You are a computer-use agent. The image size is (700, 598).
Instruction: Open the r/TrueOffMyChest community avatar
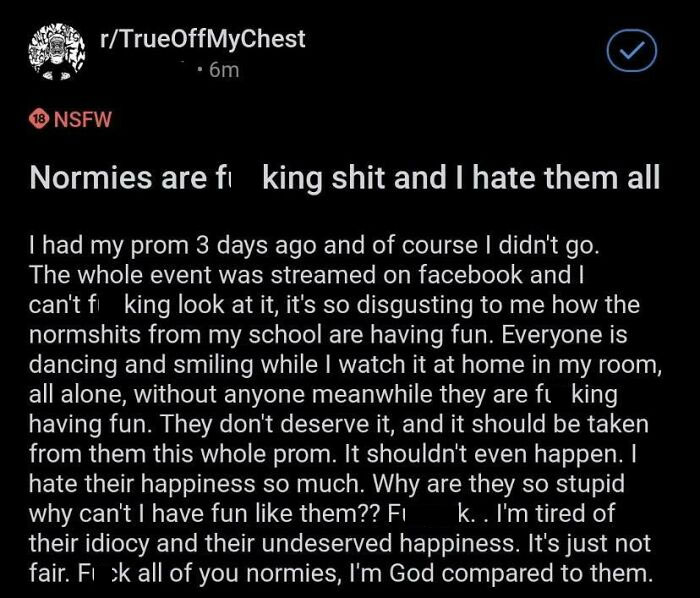57,52
